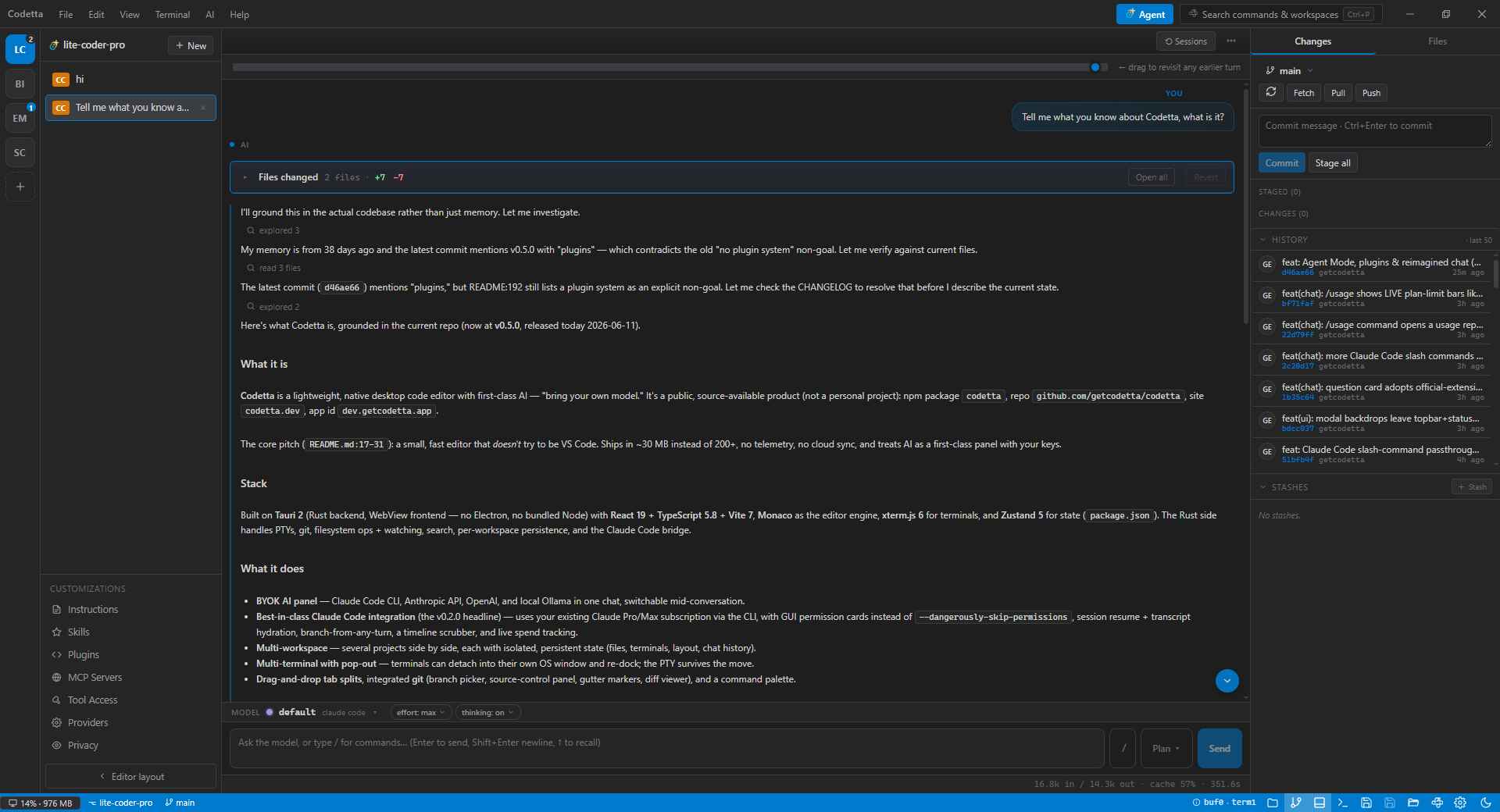Collapse the HISTORY section
This screenshot has width=1500, height=812.
[x=1283, y=240]
